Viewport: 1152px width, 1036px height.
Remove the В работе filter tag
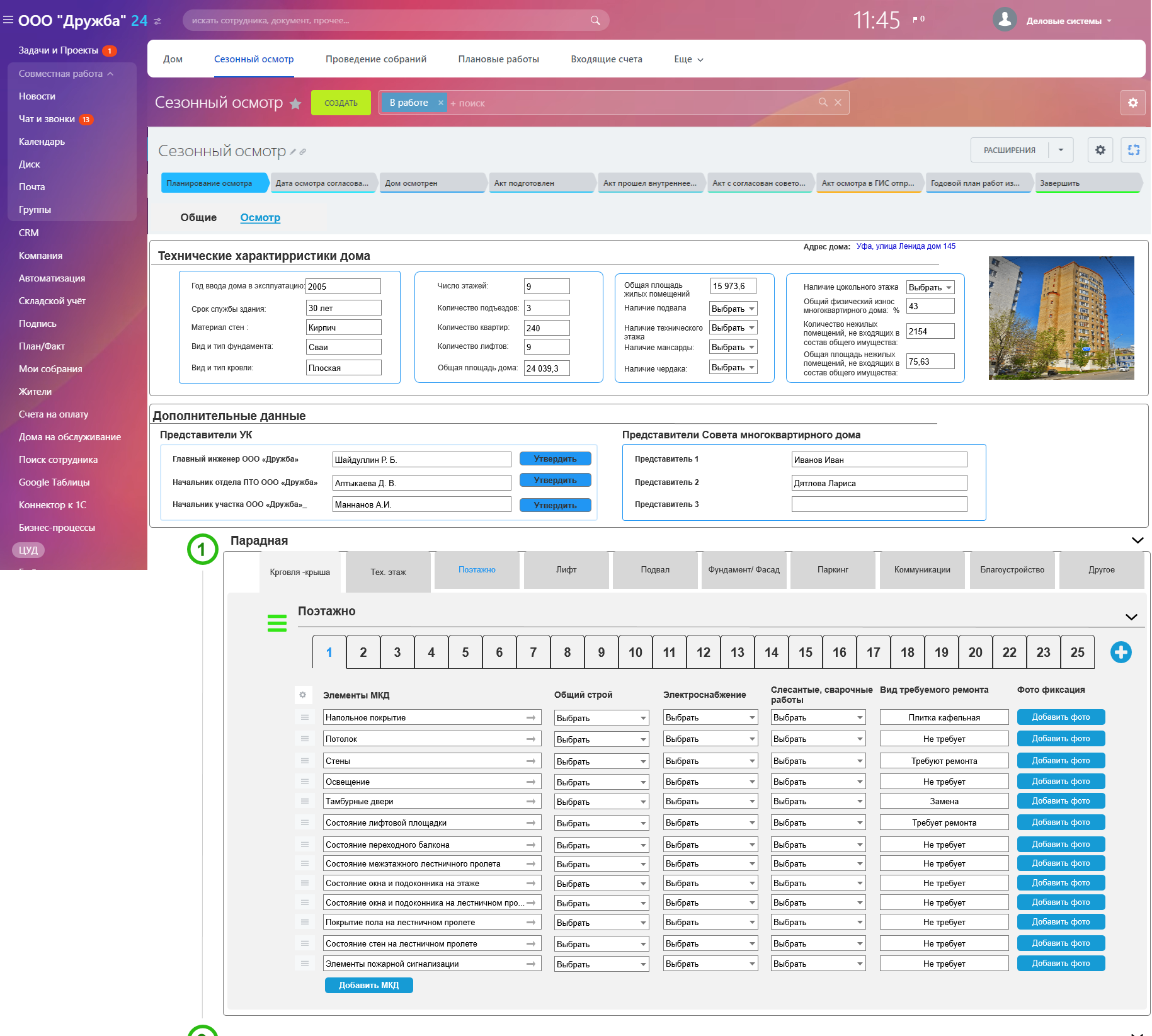(441, 103)
